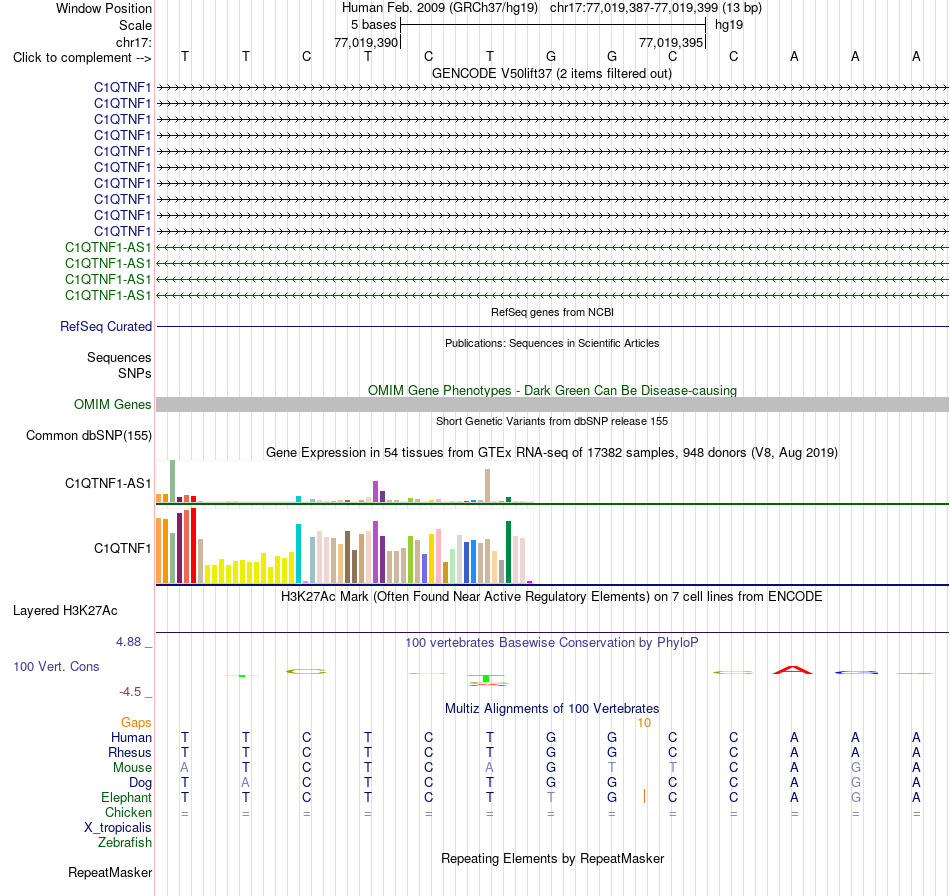Click the -4.5 PhyloP lower scale value
Image resolution: width=950 pixels, height=896 pixels.
point(130,692)
